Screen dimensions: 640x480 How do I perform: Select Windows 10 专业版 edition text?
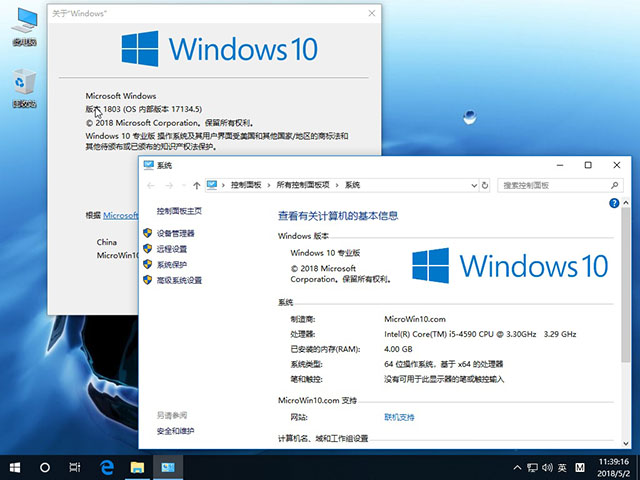[x=325, y=253]
